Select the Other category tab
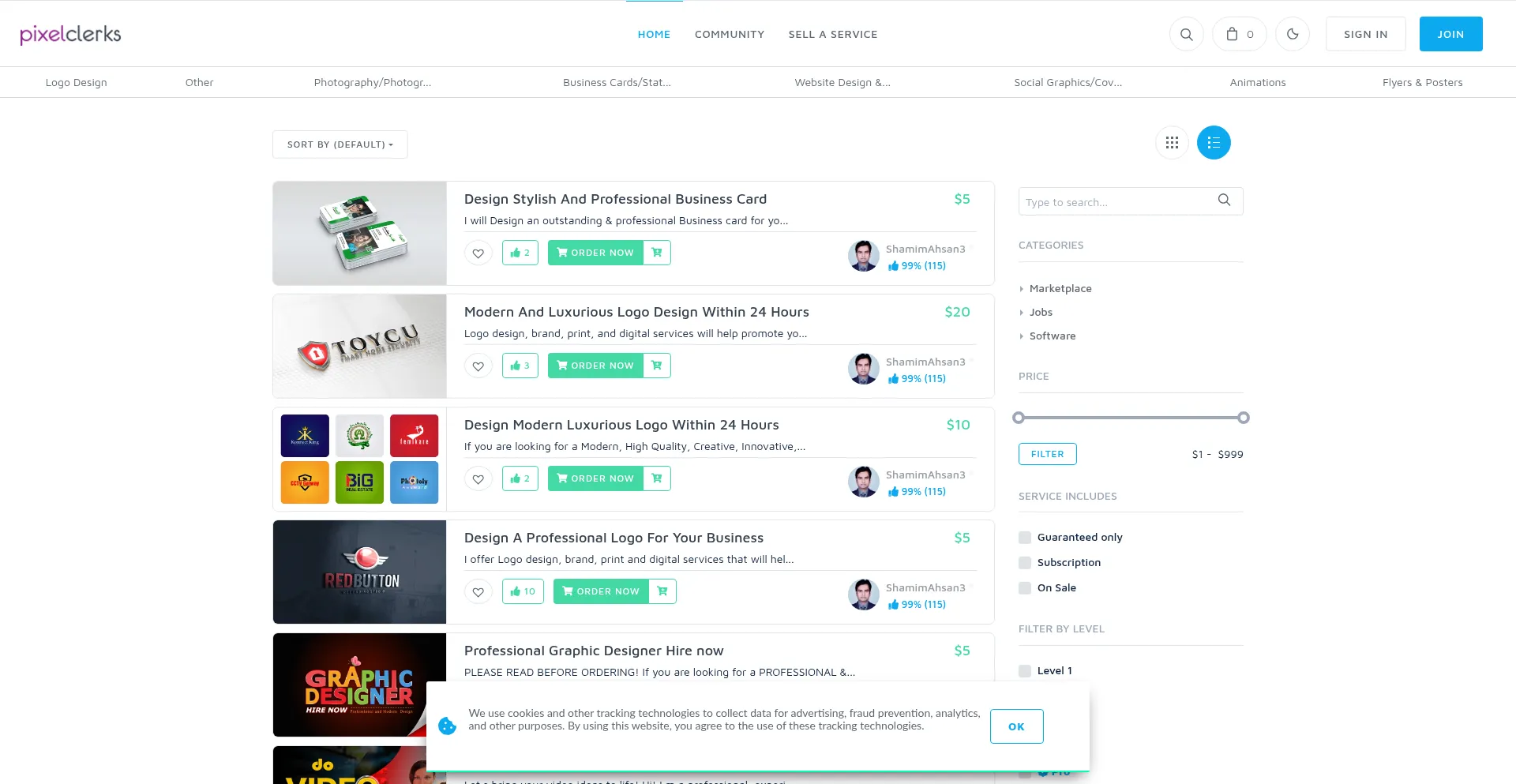Viewport: 1516px width, 784px height. 199,83
